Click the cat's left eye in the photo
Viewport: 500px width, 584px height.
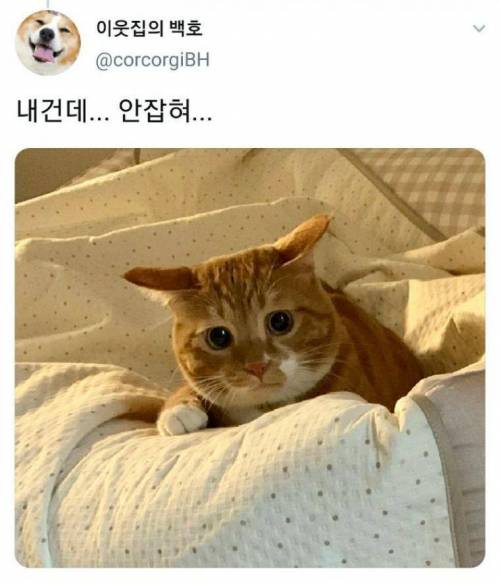click(x=219, y=337)
